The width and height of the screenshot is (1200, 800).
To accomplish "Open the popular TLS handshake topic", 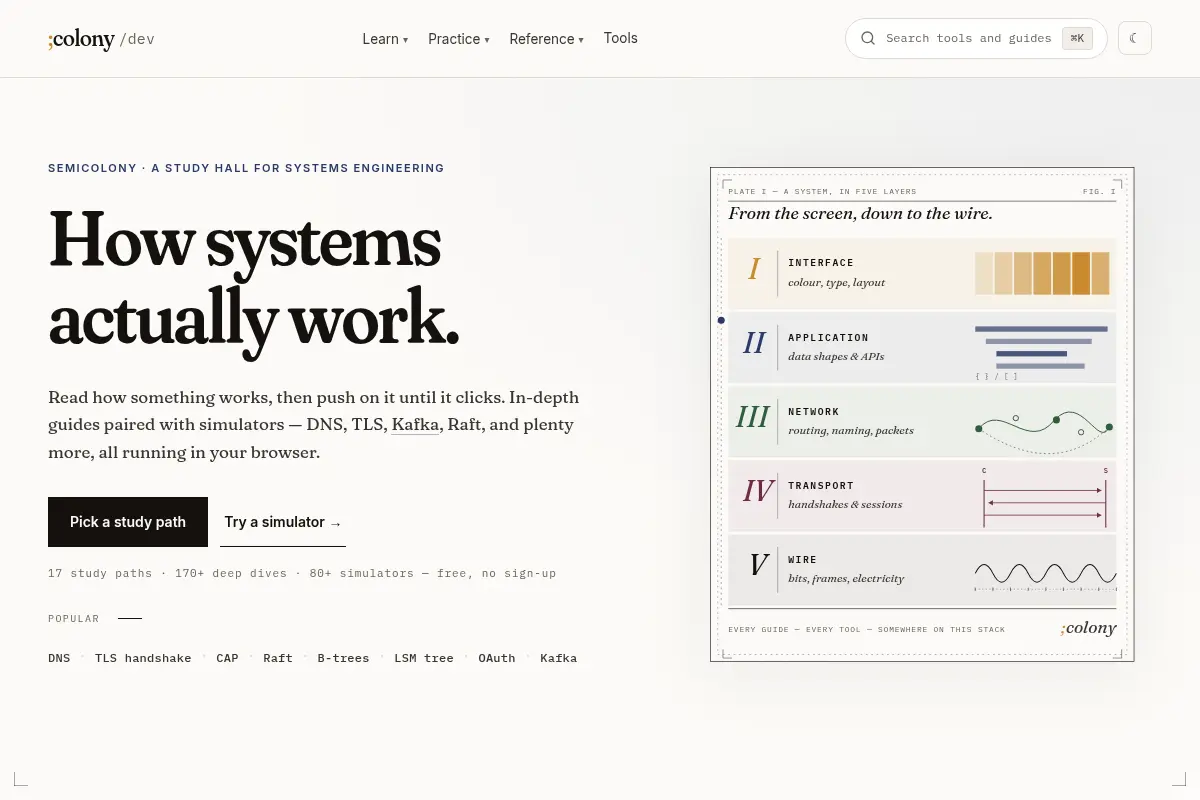I will 143,658.
